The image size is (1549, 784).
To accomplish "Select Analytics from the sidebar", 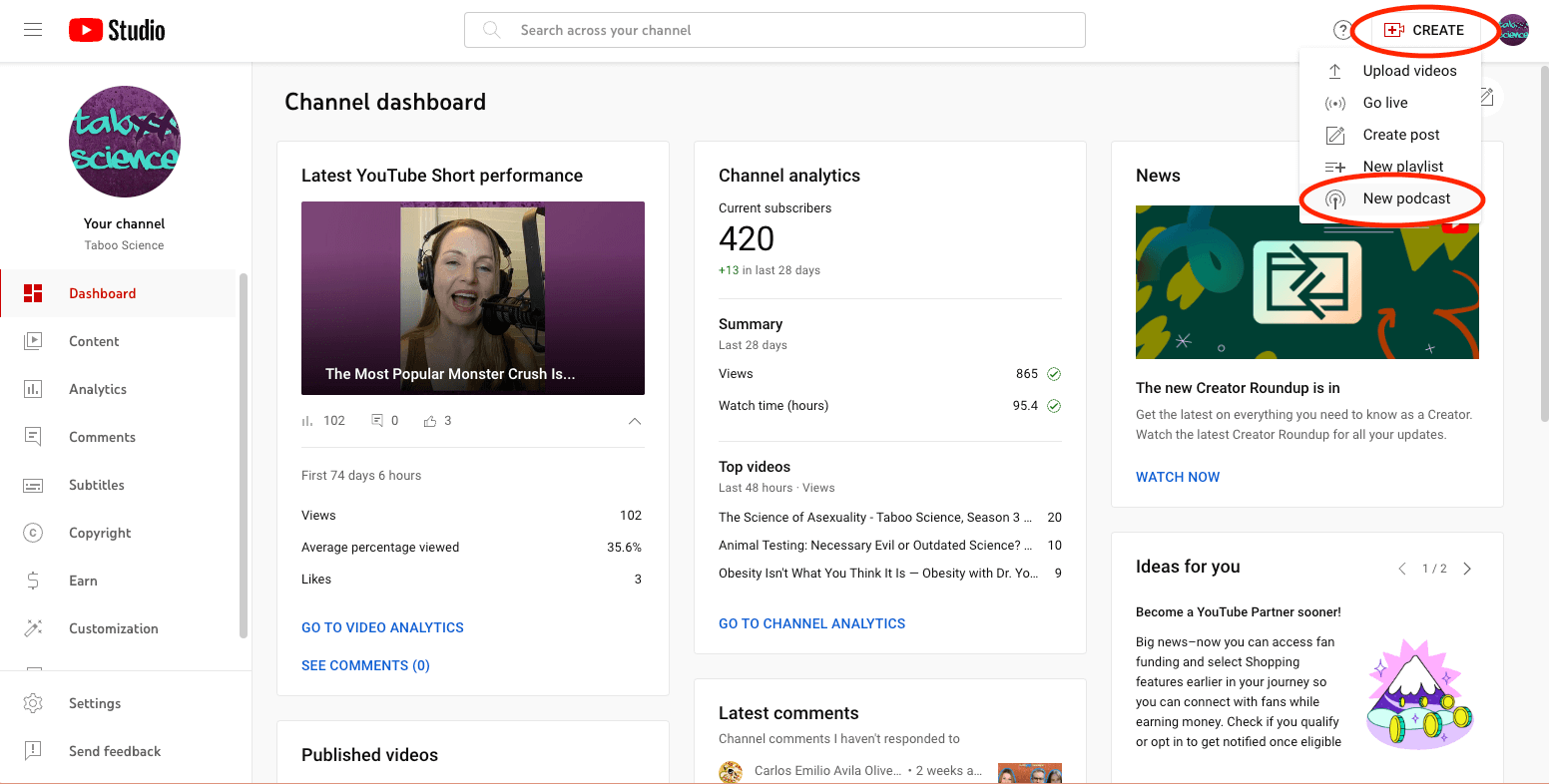I will click(x=97, y=389).
